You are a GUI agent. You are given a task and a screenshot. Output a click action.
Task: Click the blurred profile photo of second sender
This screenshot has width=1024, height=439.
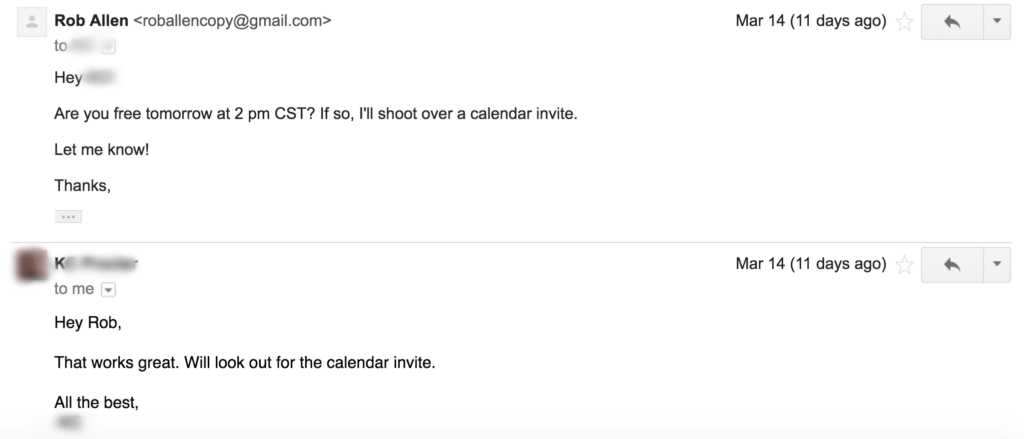pyautogui.click(x=31, y=265)
